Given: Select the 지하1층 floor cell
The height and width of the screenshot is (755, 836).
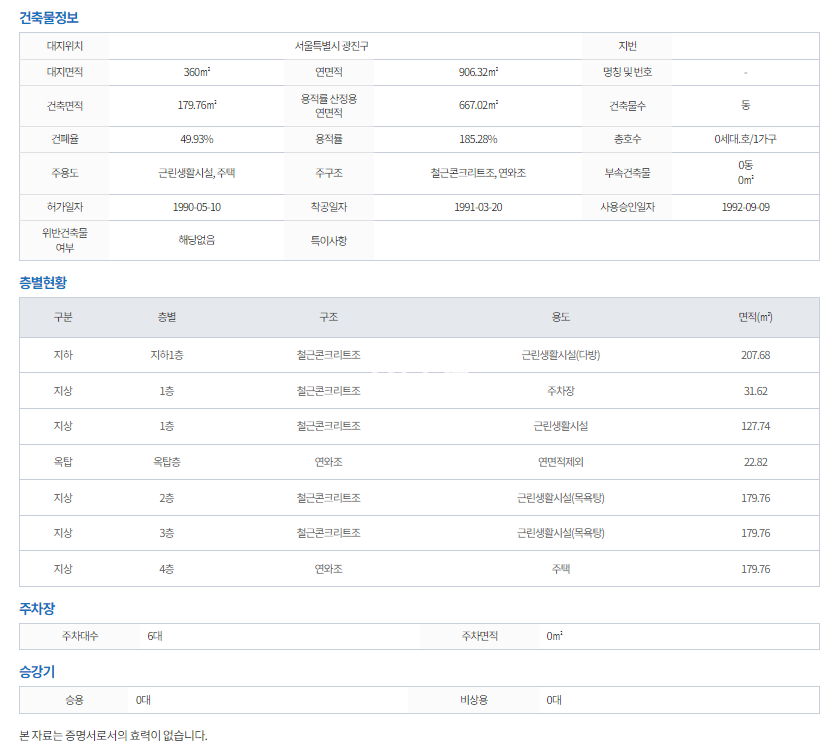Looking at the screenshot, I should tap(166, 355).
